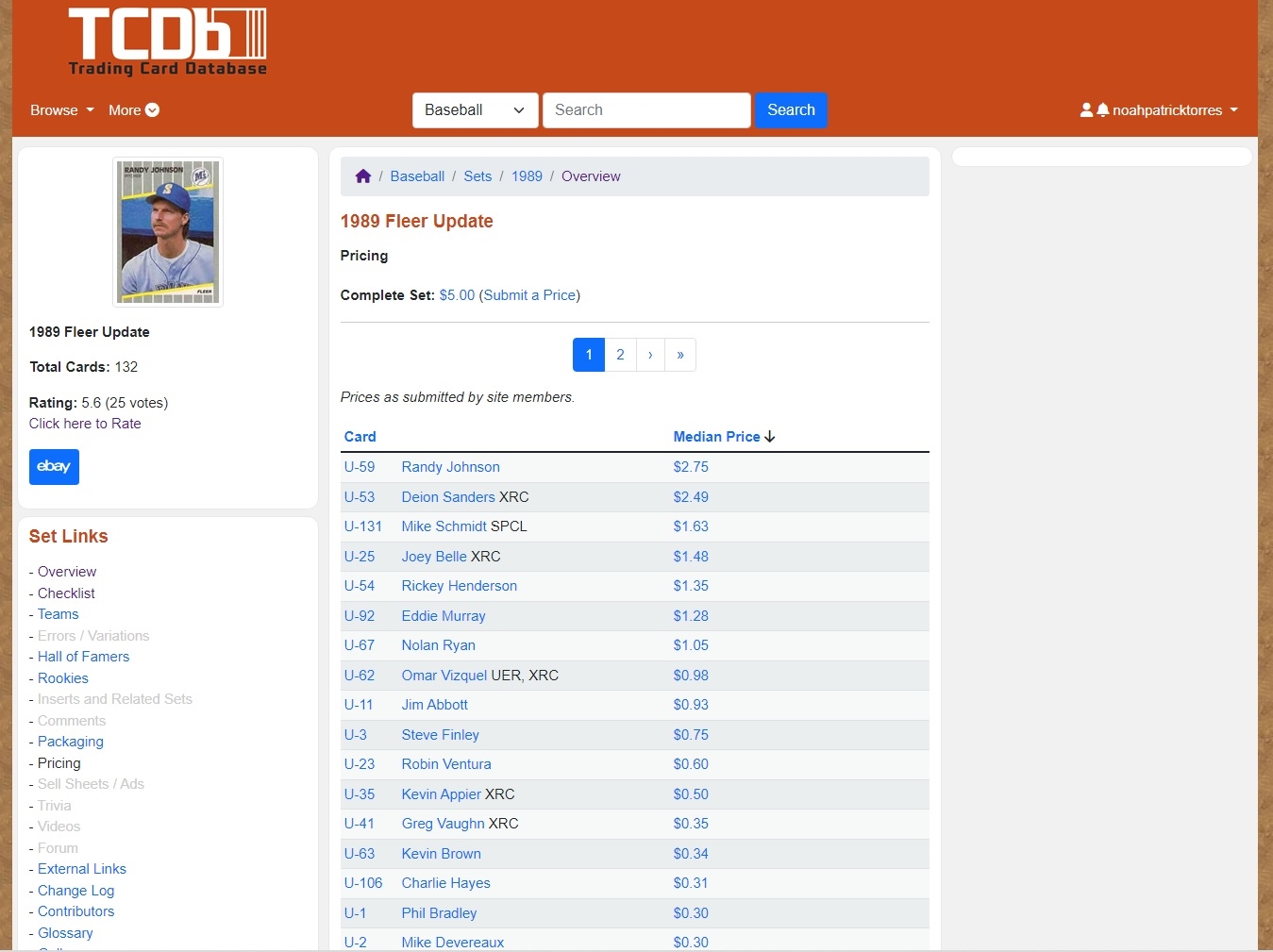
Task: Open Glossary in Set Links
Action: (65, 933)
